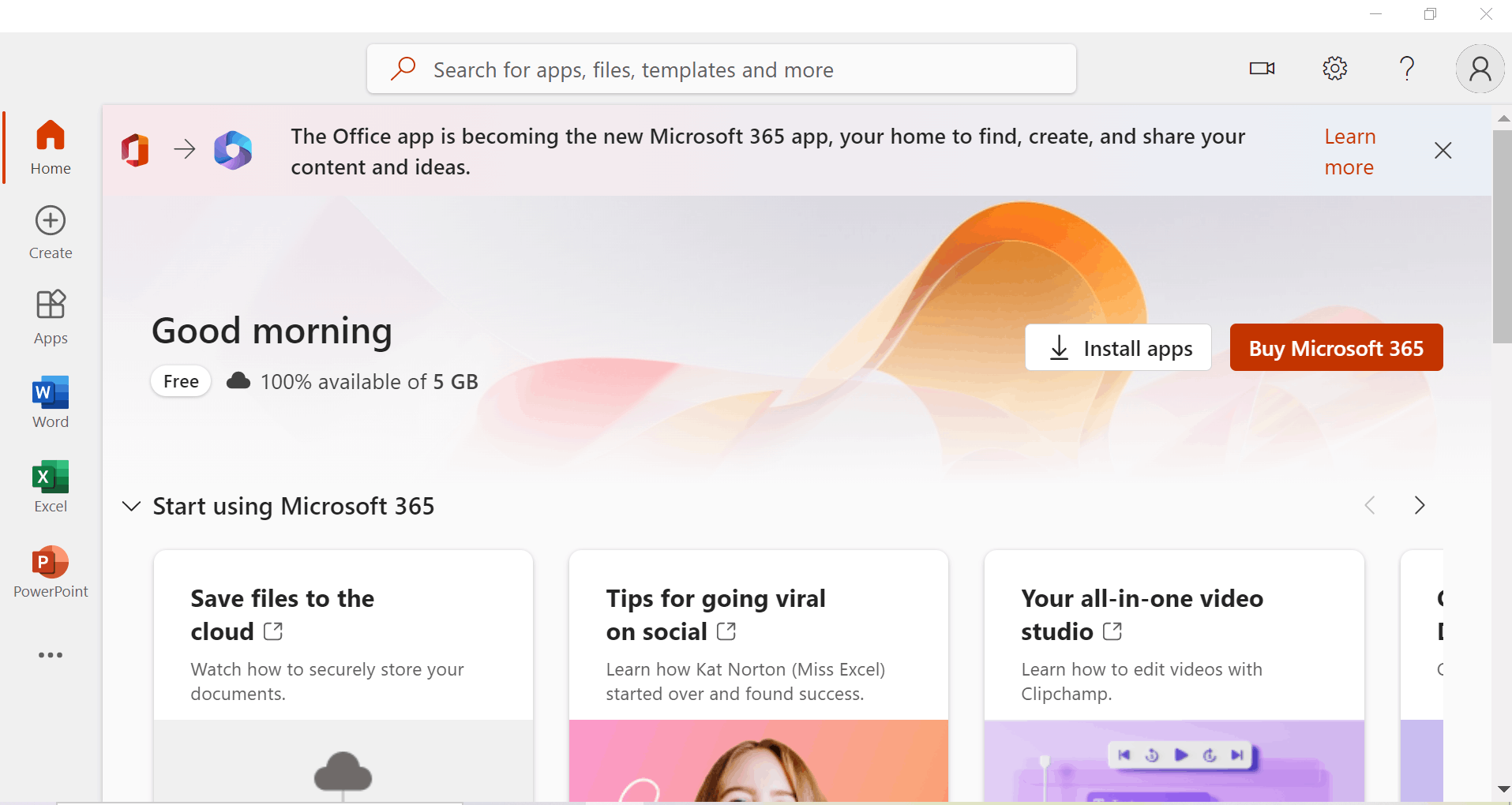Click the Install apps button

point(1118,347)
